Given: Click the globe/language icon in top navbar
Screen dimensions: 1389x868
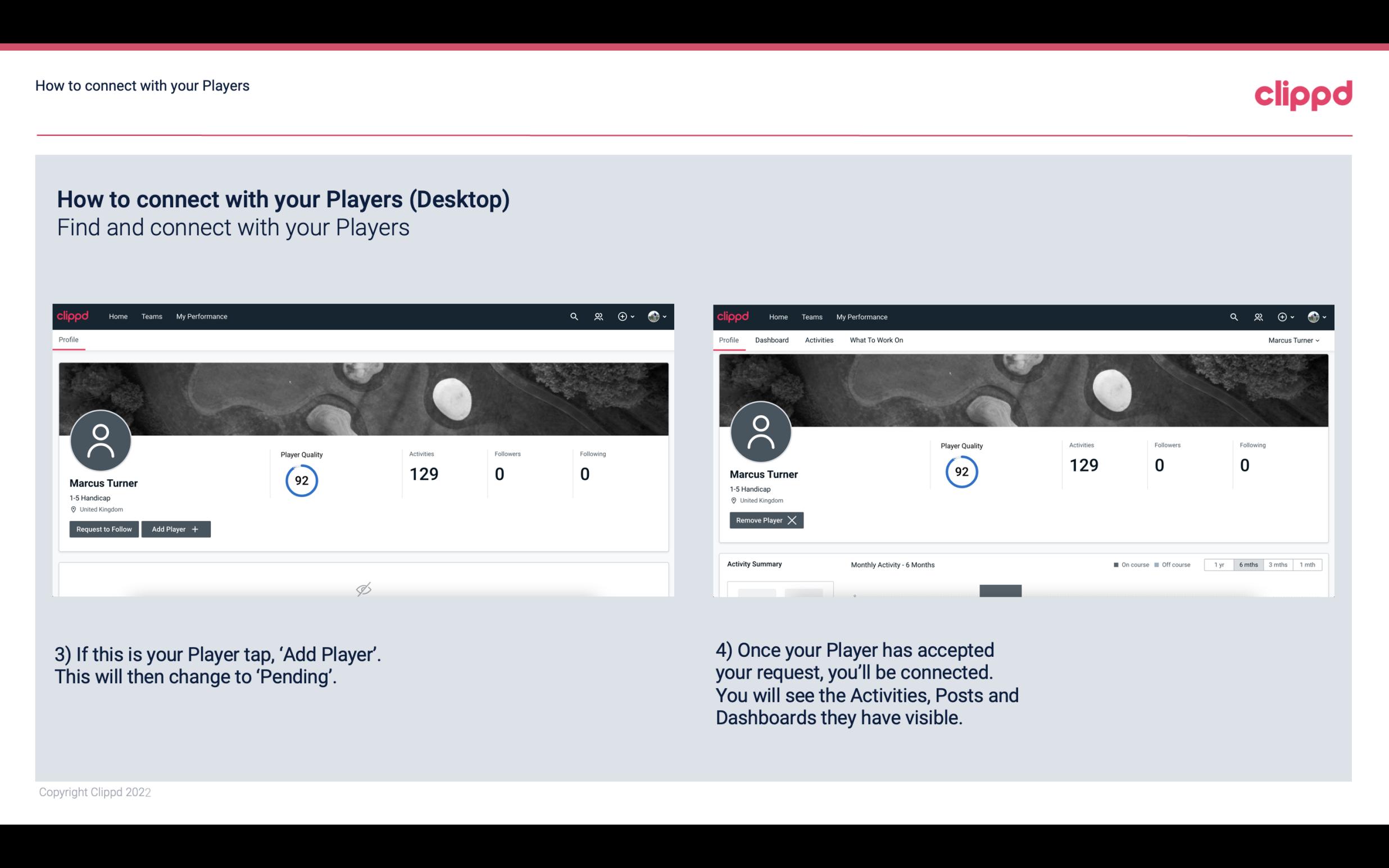Looking at the screenshot, I should 653,316.
